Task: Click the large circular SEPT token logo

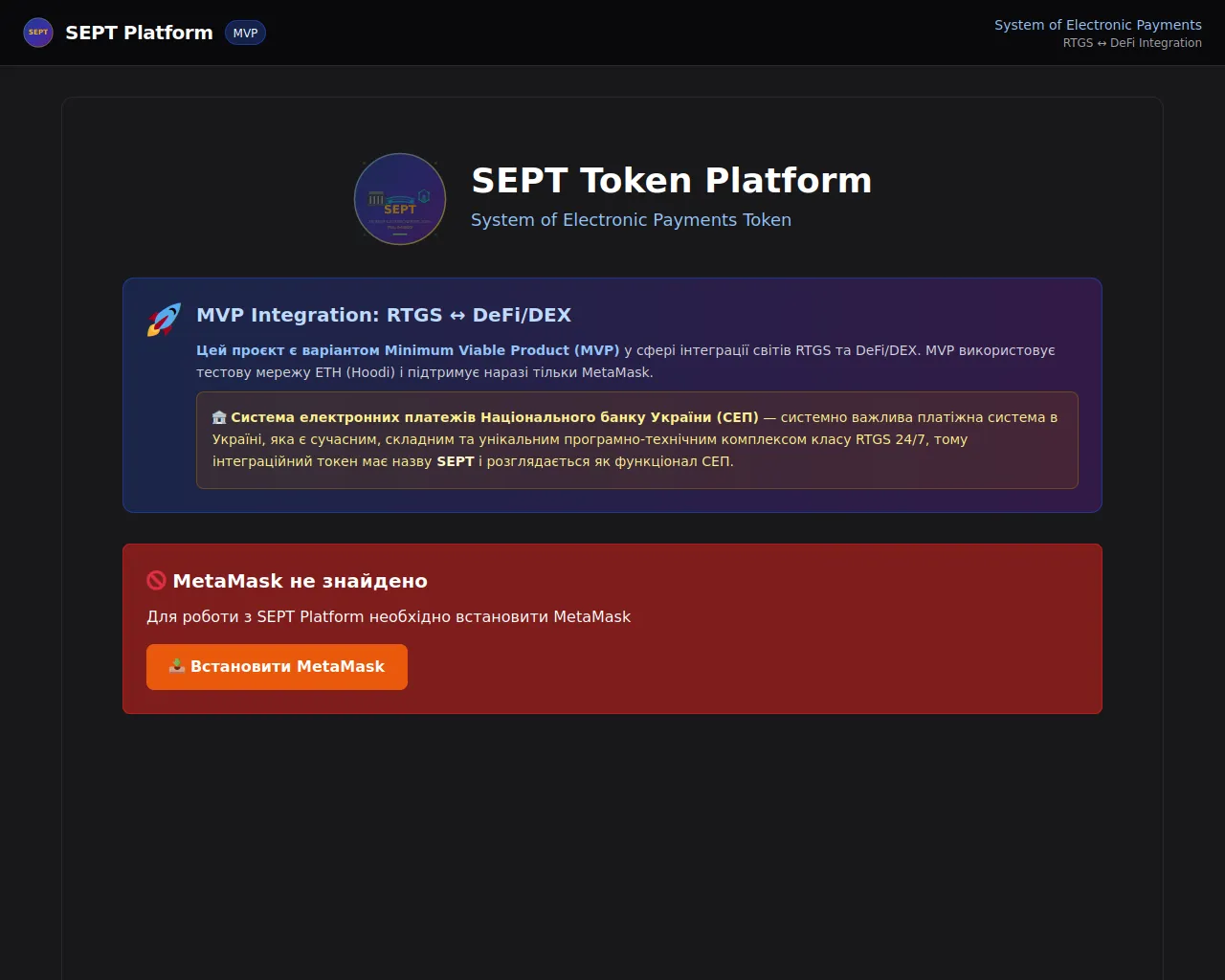Action: tap(400, 199)
